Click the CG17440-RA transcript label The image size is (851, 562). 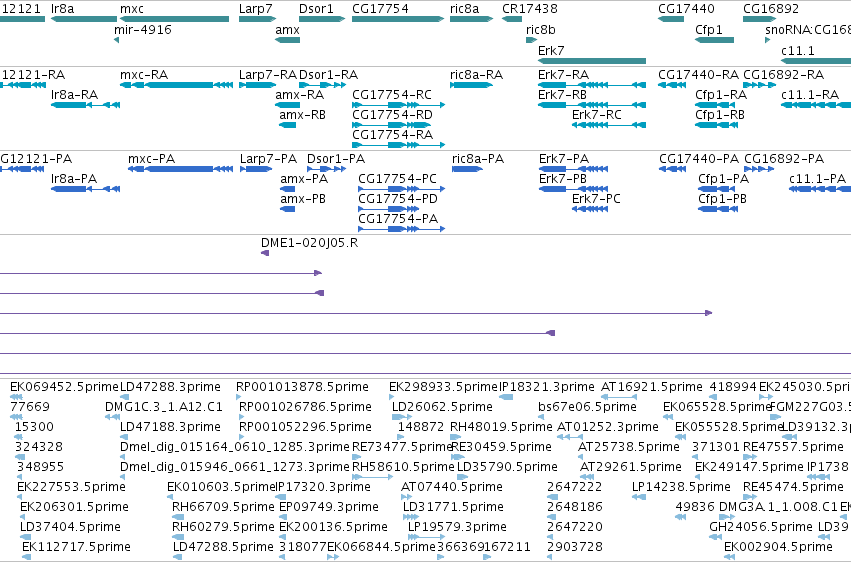click(698, 74)
